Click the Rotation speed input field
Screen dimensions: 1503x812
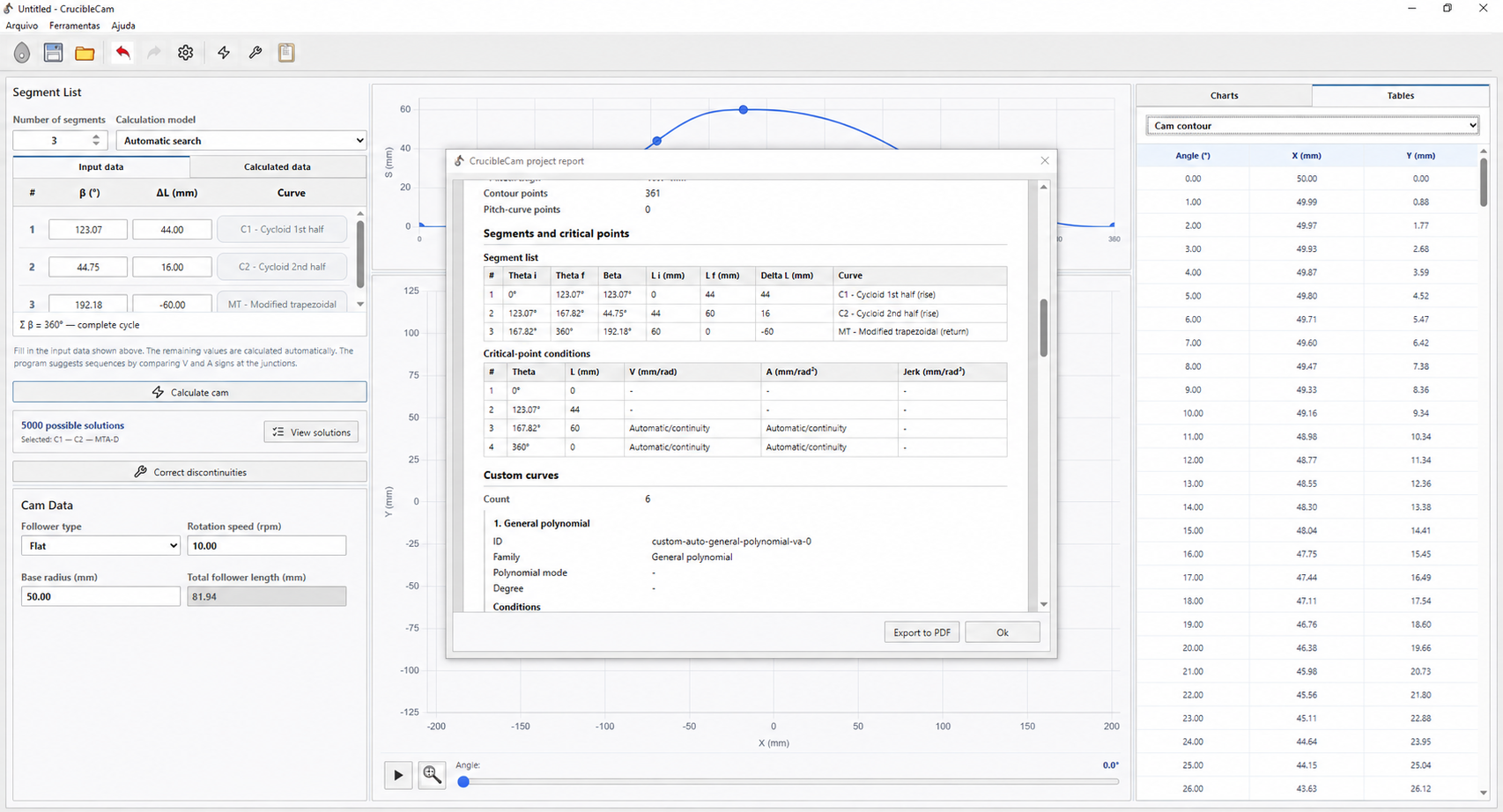pos(266,545)
